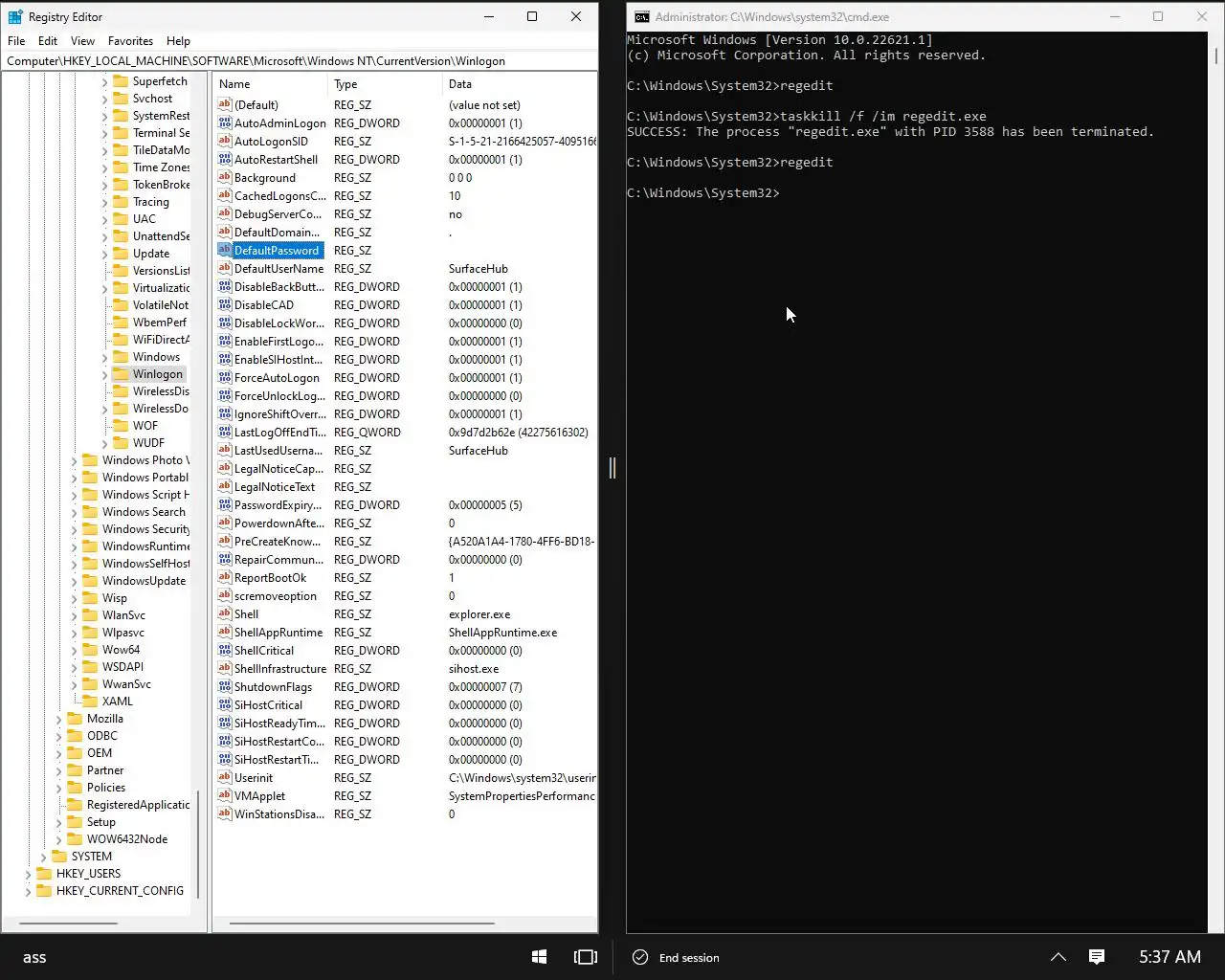Screen dimensions: 1225x980
Task: Click the AutoAdminLogon DWORD value icon
Action: pyautogui.click(x=225, y=122)
